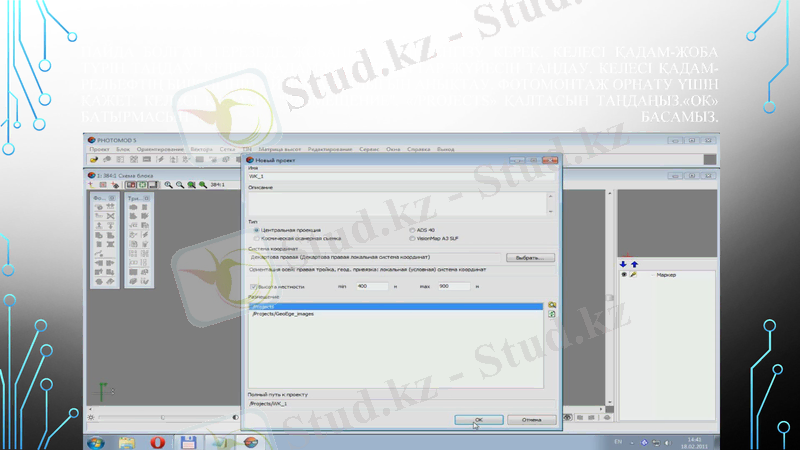Select the ADS 40 radio option
Viewport: 800px width, 450px height.
[410, 230]
